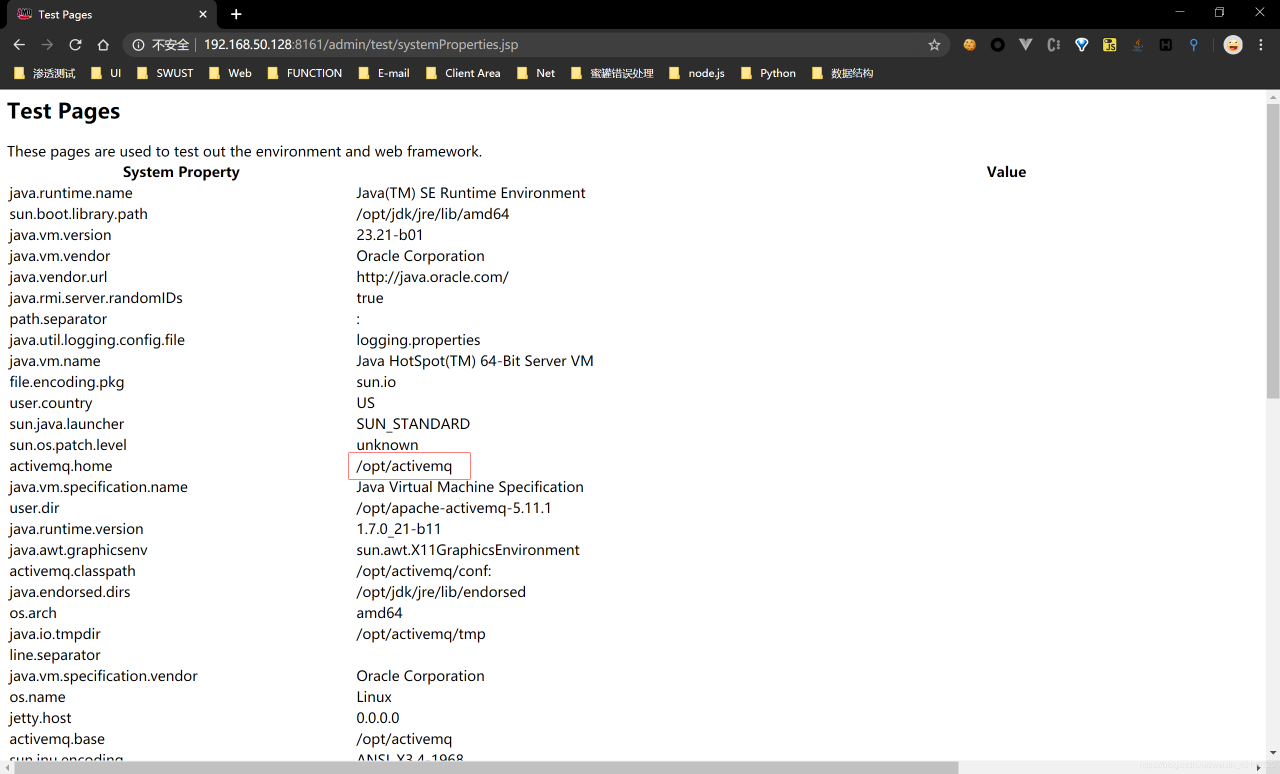The width and height of the screenshot is (1280, 774).
Task: Open the blue funnel extension icon
Action: point(1081,45)
